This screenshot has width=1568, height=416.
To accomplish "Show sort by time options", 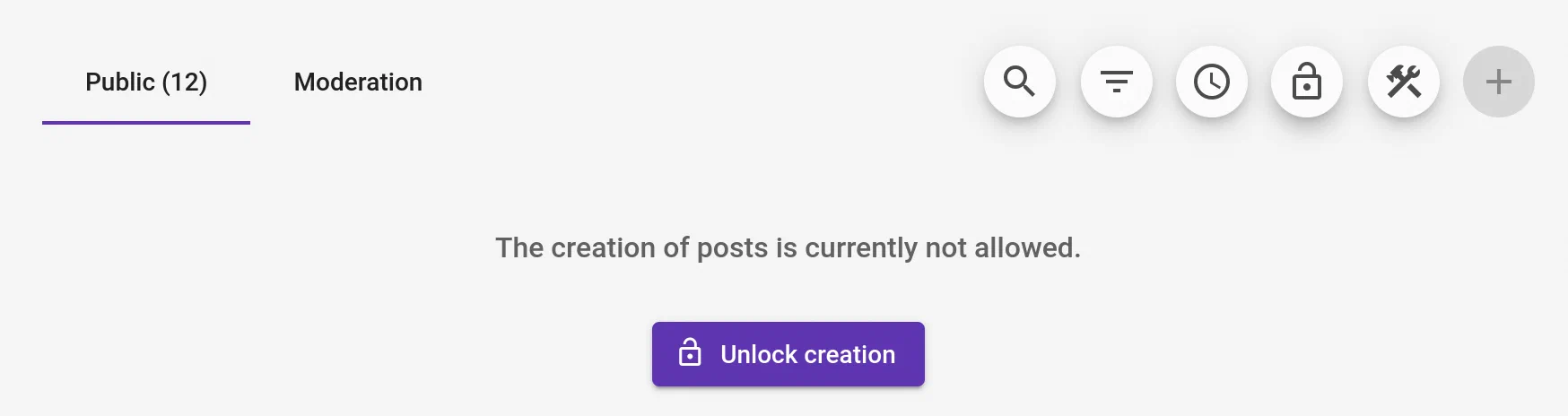I will tap(1212, 82).
